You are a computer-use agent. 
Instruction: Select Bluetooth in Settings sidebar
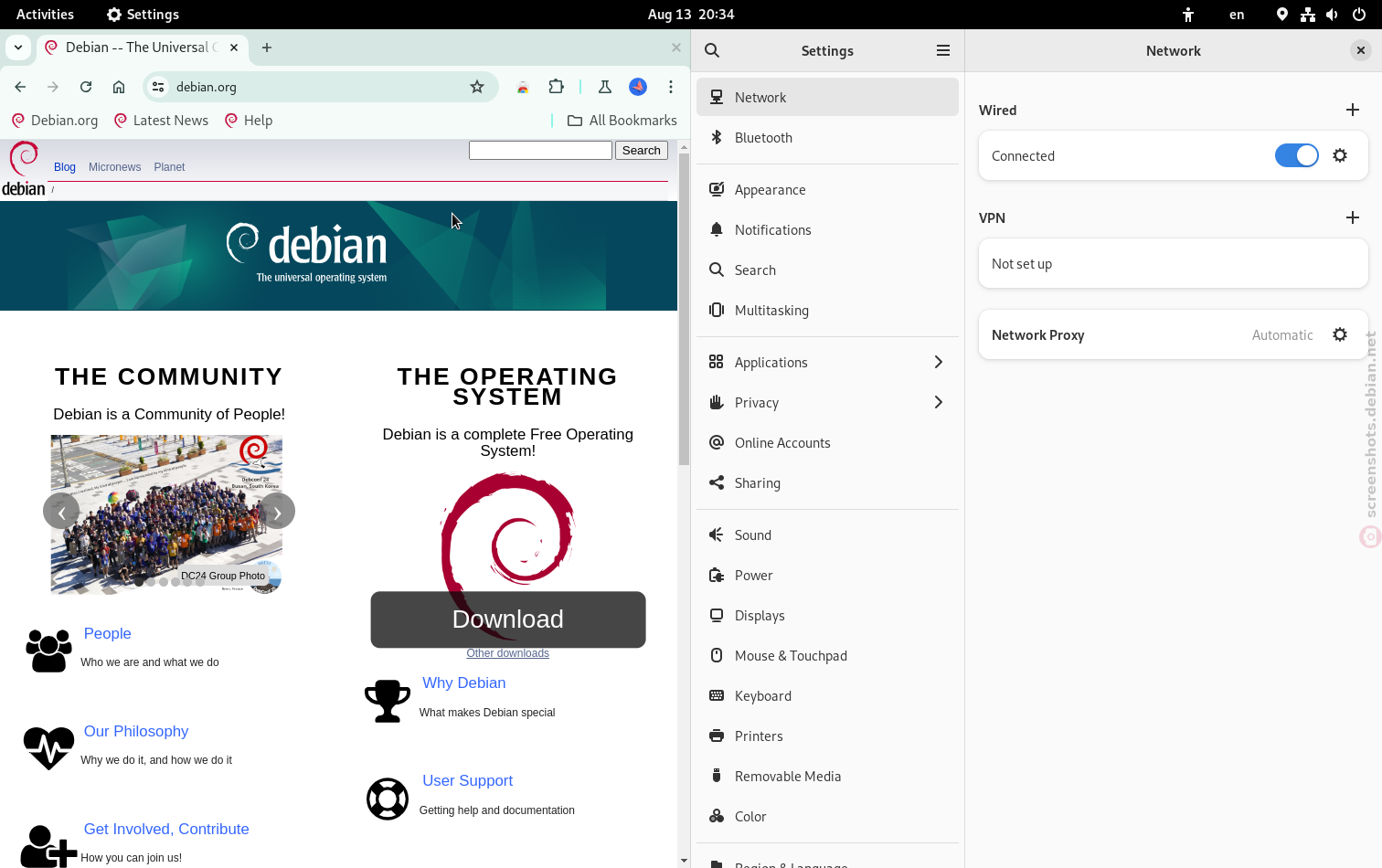pyautogui.click(x=827, y=137)
